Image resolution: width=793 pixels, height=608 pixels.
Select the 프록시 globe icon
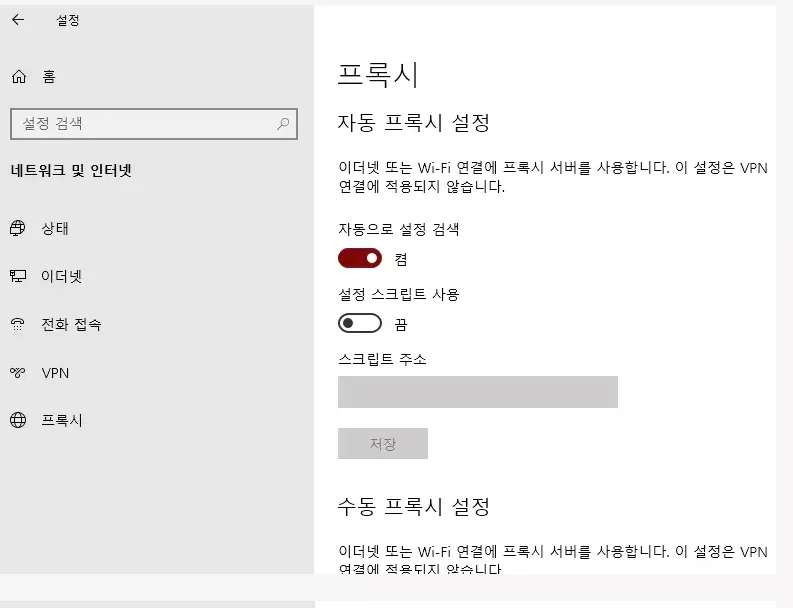(18, 420)
